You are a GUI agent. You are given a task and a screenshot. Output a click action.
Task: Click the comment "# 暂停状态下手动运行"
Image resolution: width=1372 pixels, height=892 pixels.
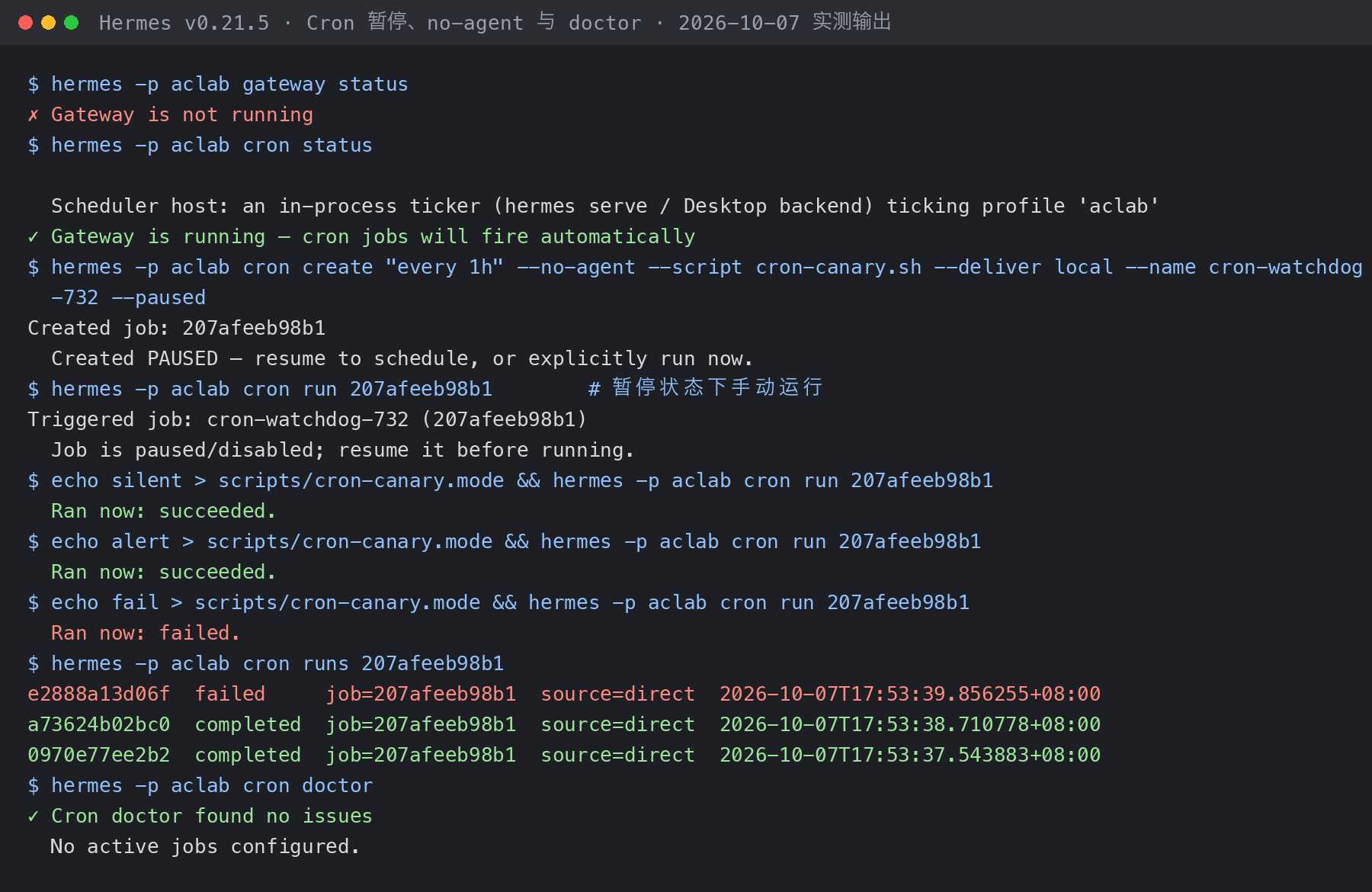706,389
